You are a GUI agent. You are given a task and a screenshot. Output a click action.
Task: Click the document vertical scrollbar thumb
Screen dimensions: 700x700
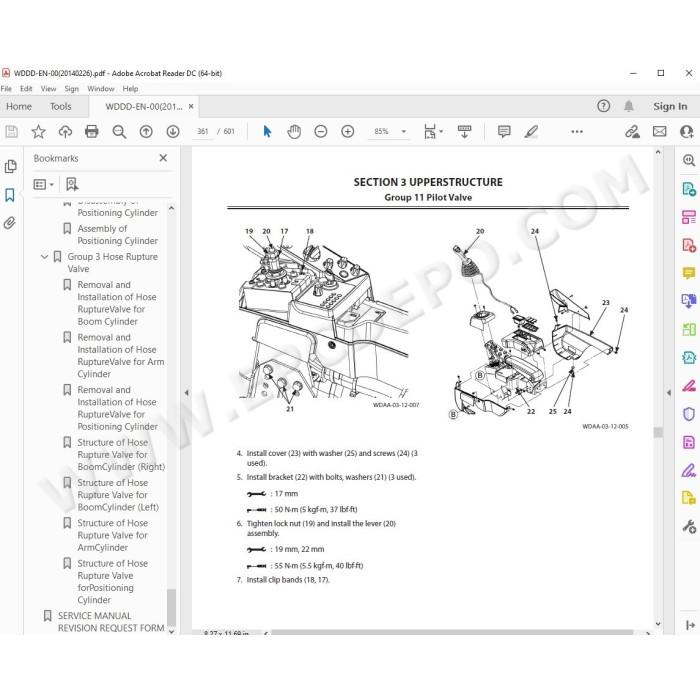pos(658,432)
